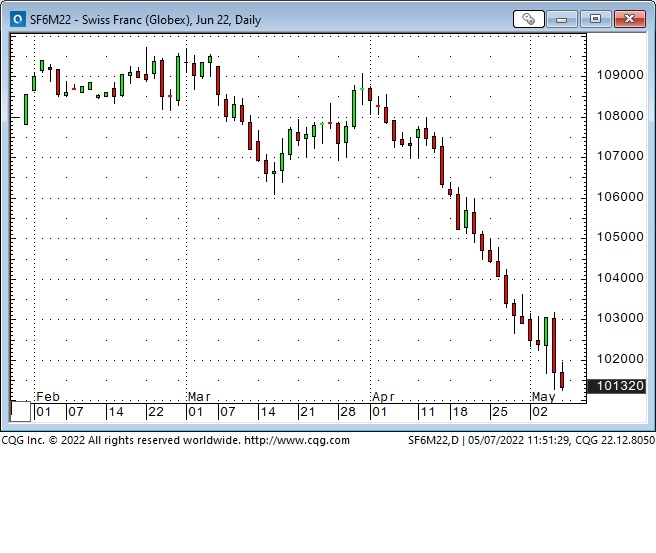Screen dimensions: 656x553
Task: Click the CQG chart icon in title bar
Action: point(18,19)
